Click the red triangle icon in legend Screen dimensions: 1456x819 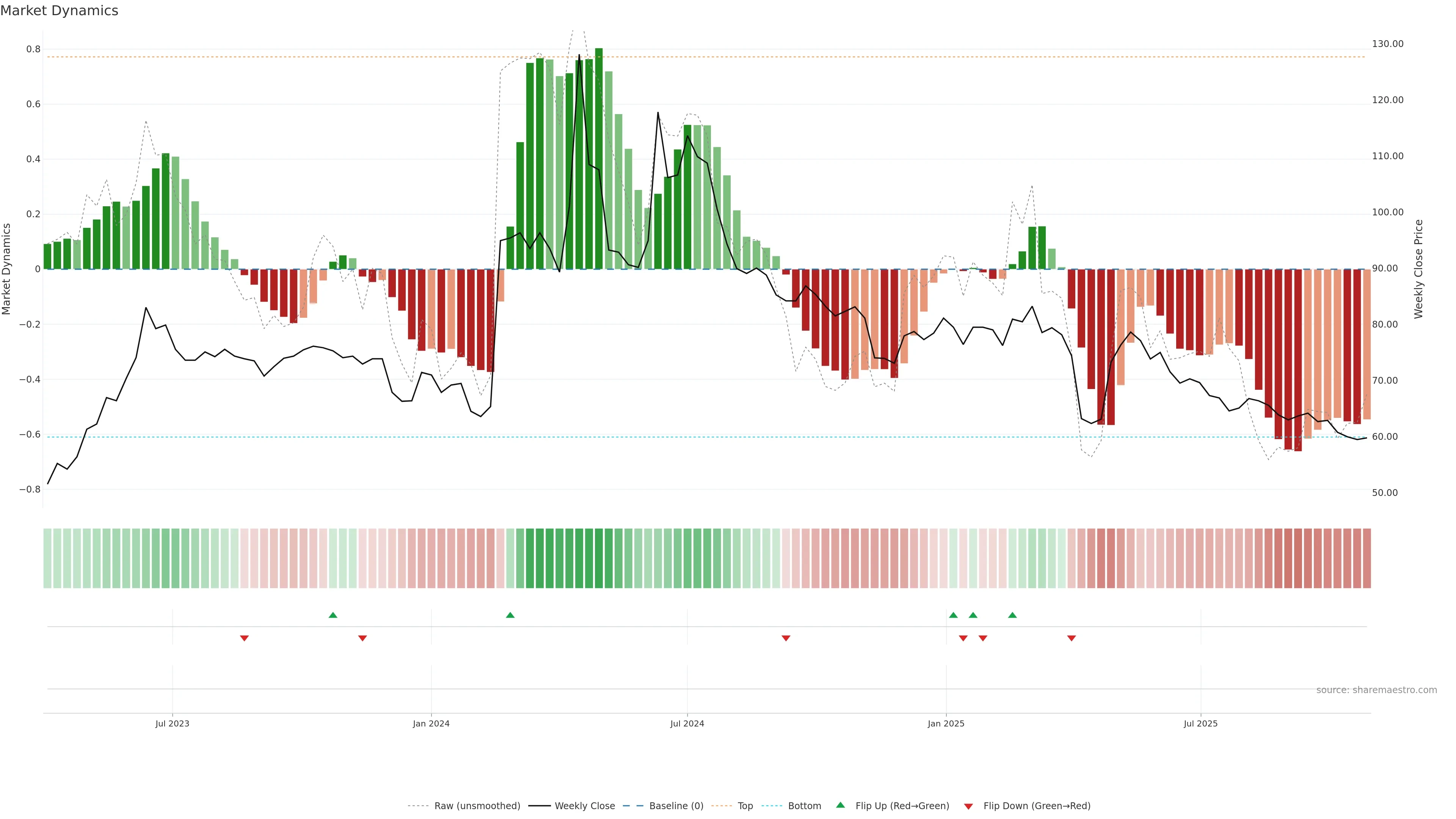(968, 806)
